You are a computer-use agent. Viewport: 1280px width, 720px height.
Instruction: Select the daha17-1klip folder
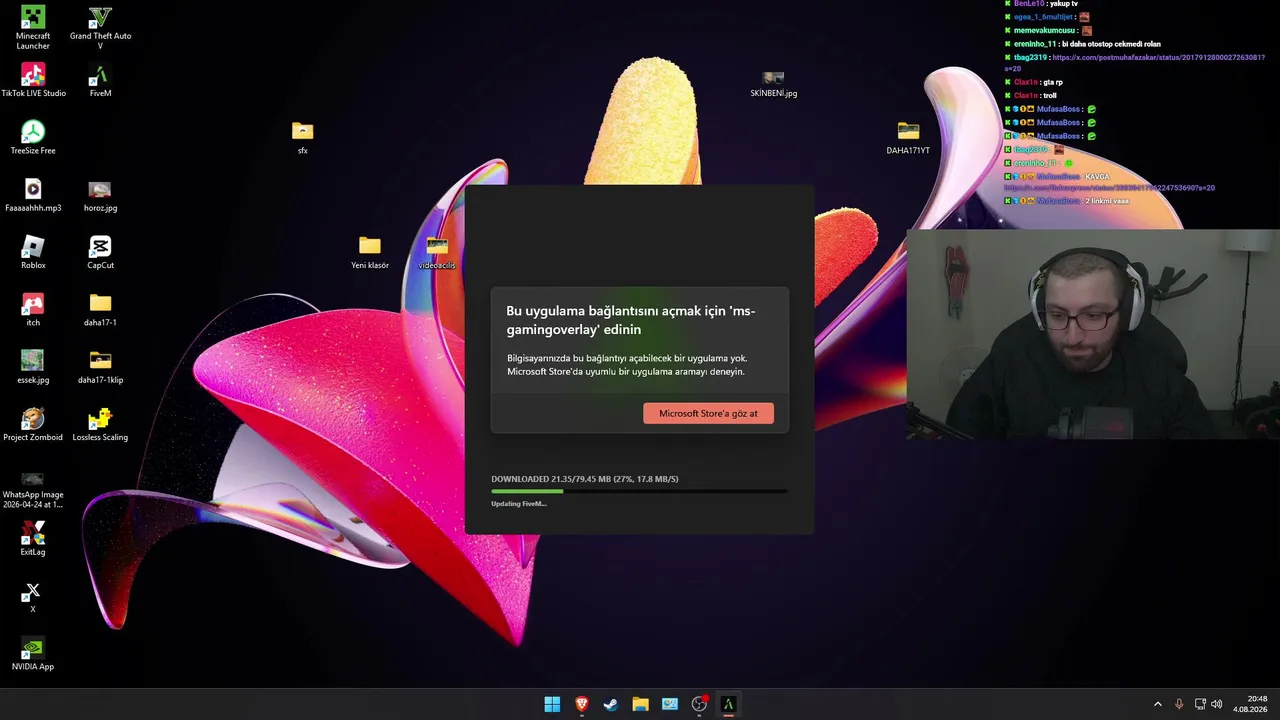pos(100,367)
